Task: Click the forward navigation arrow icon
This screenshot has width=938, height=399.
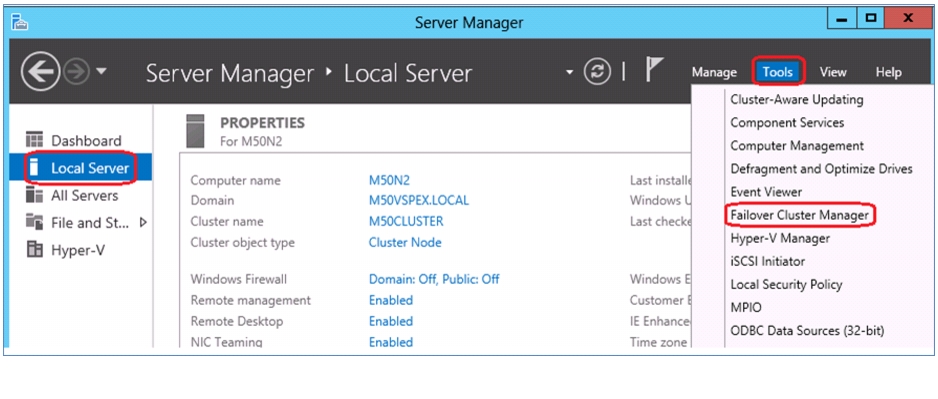Action: point(77,72)
